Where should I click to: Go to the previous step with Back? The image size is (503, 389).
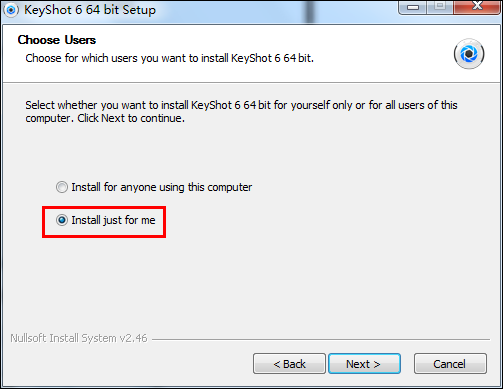click(289, 364)
